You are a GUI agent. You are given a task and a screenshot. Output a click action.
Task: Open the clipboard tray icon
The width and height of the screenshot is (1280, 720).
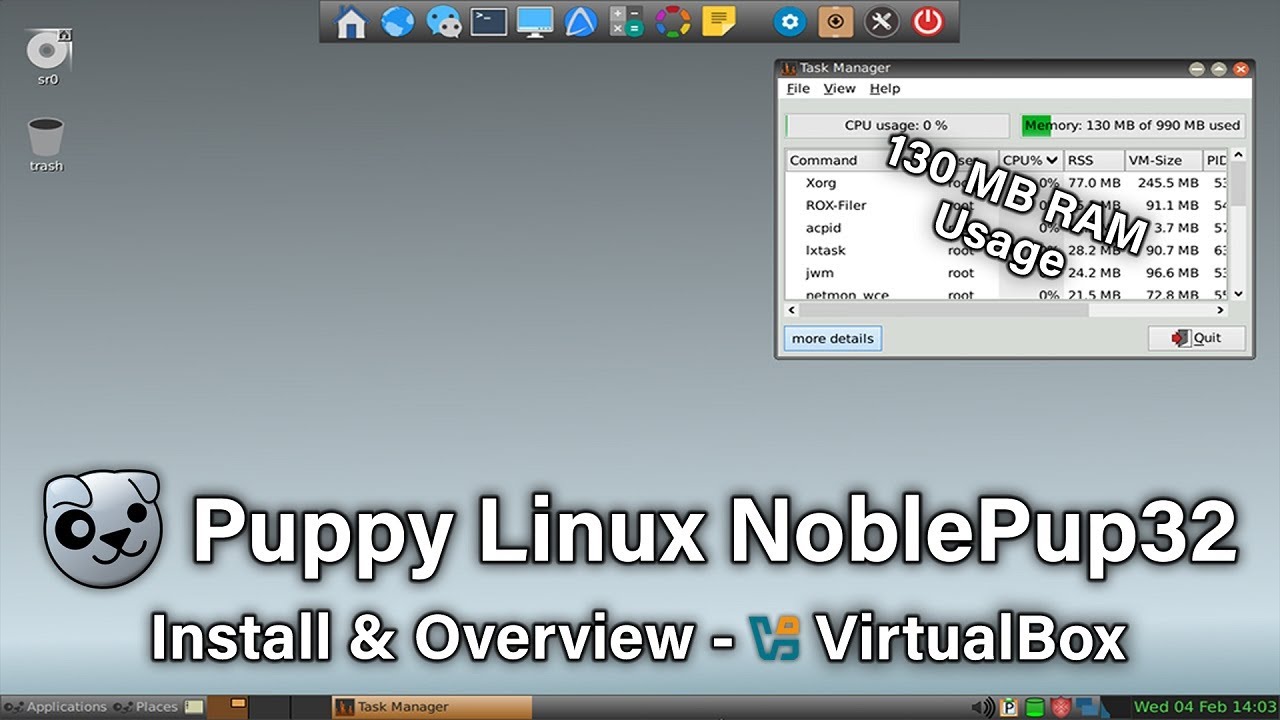tap(1010, 707)
